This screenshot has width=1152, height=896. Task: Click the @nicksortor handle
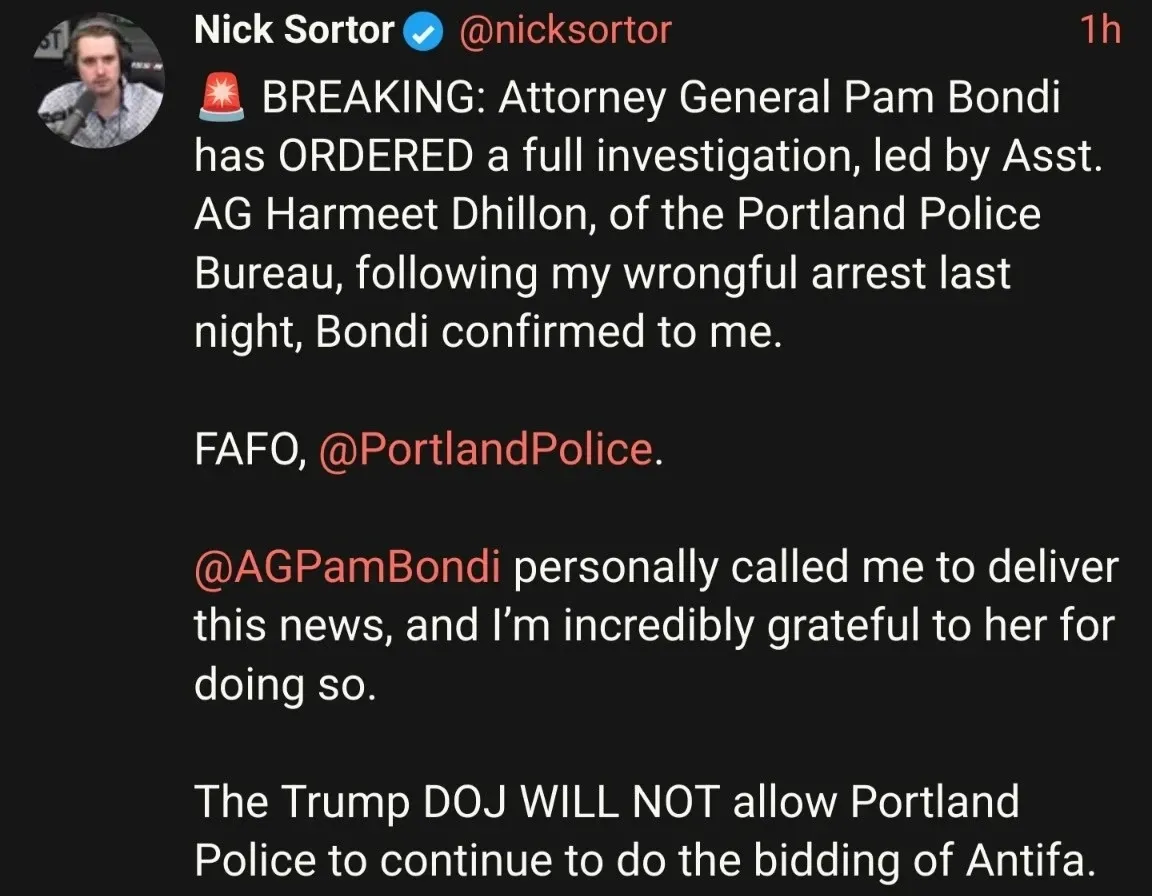pyautogui.click(x=564, y=31)
